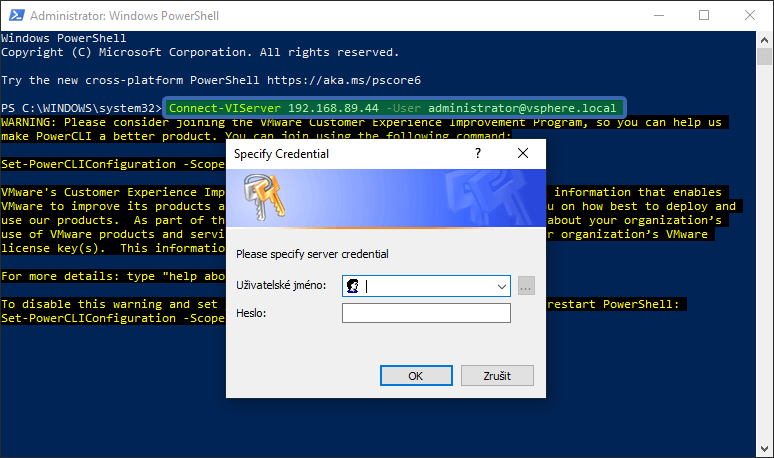Close the PowerShell window
This screenshot has width=774, height=458.
[750, 15]
